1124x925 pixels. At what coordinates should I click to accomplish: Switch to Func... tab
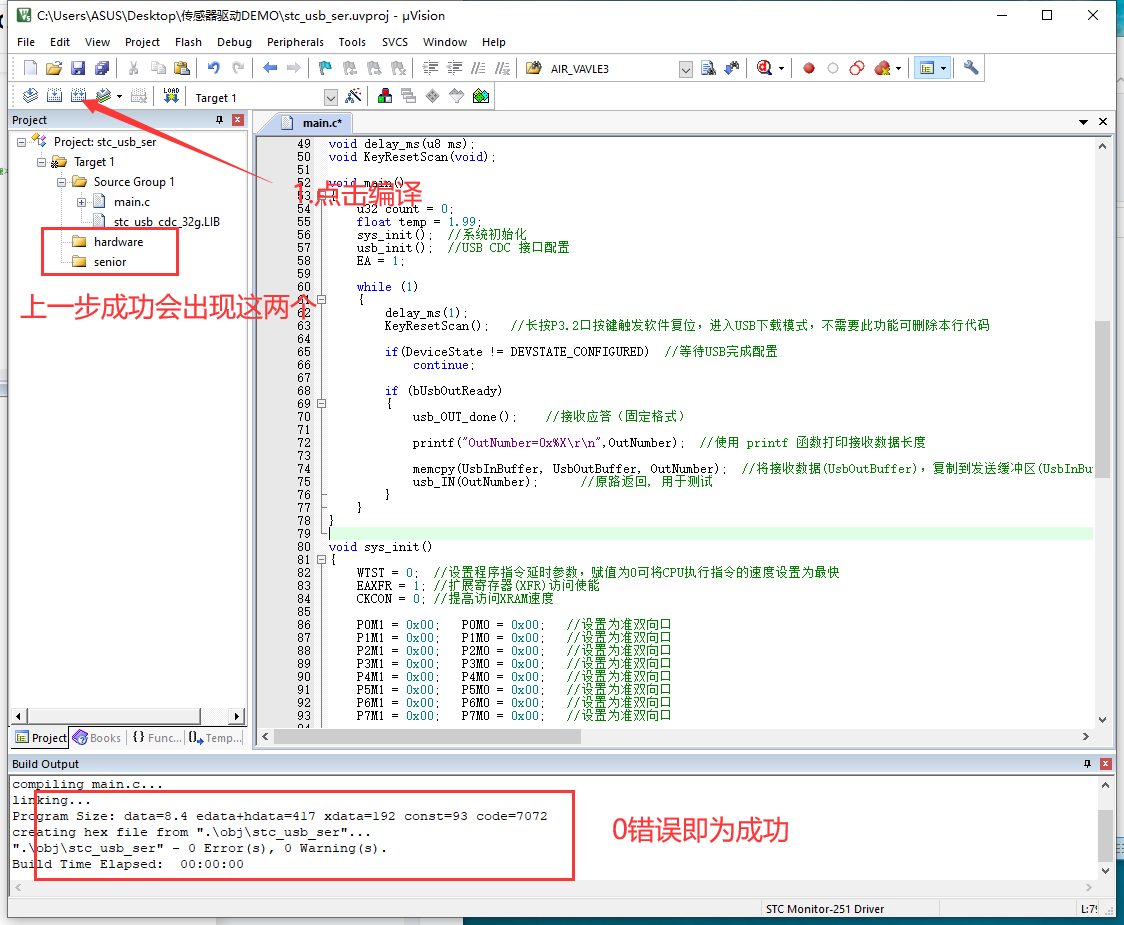point(157,738)
